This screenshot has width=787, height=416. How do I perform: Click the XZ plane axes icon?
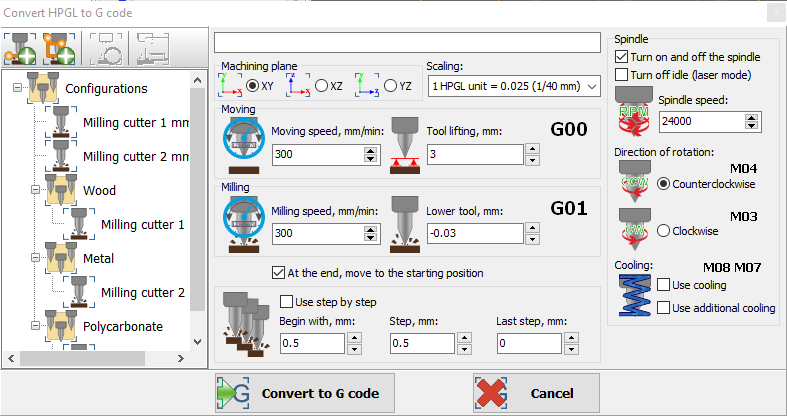point(299,85)
